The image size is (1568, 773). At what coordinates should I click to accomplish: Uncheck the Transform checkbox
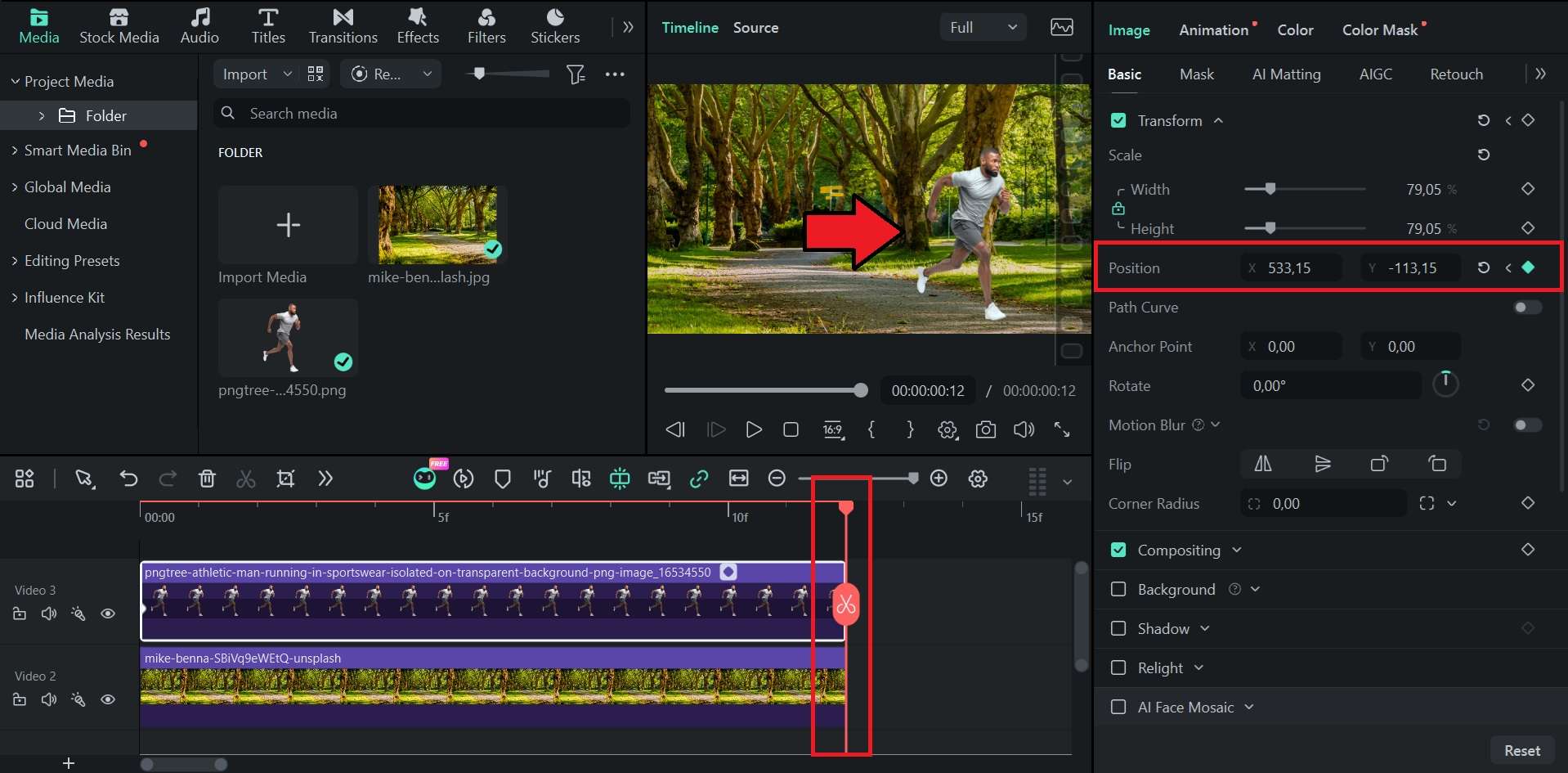point(1118,120)
